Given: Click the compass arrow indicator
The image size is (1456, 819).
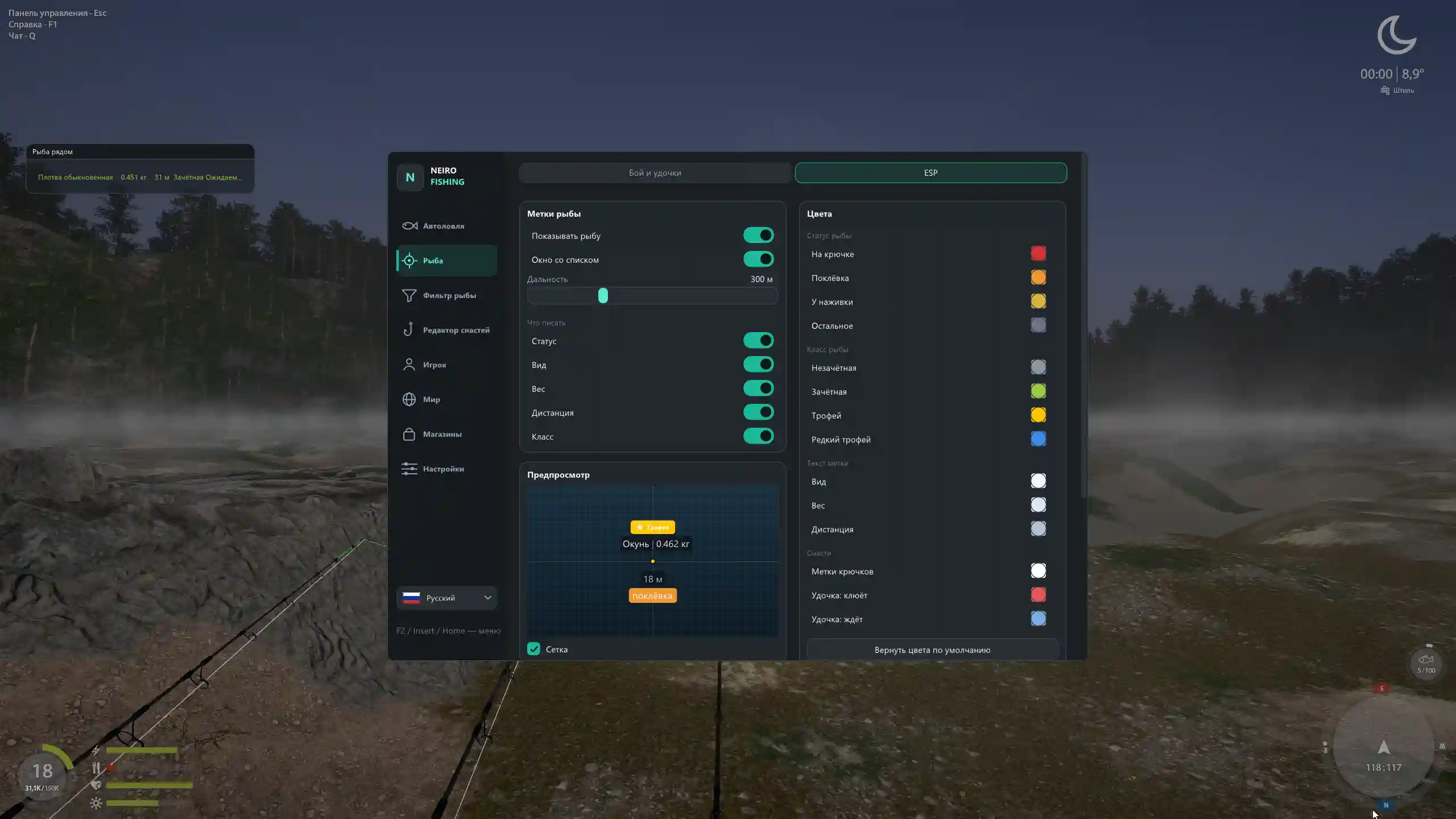Looking at the screenshot, I should click(x=1384, y=747).
